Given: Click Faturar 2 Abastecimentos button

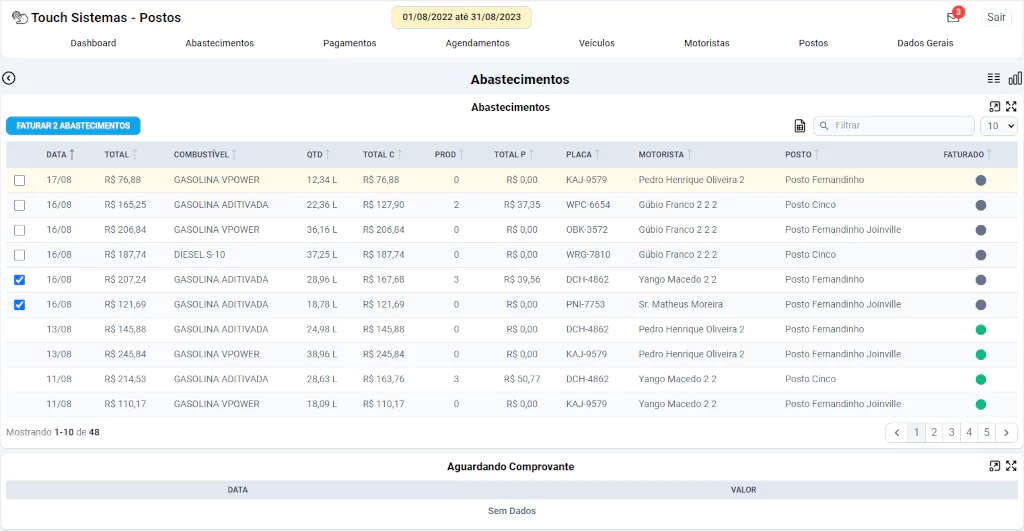Looking at the screenshot, I should click(73, 126).
